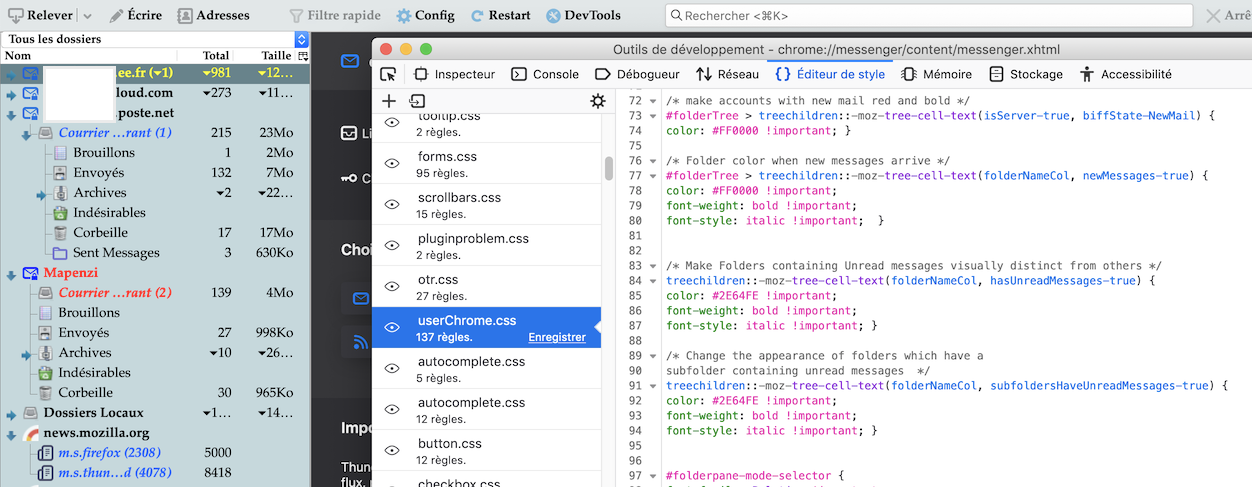Create a new style sheet with plus icon
The width and height of the screenshot is (1252, 487).
pos(389,101)
